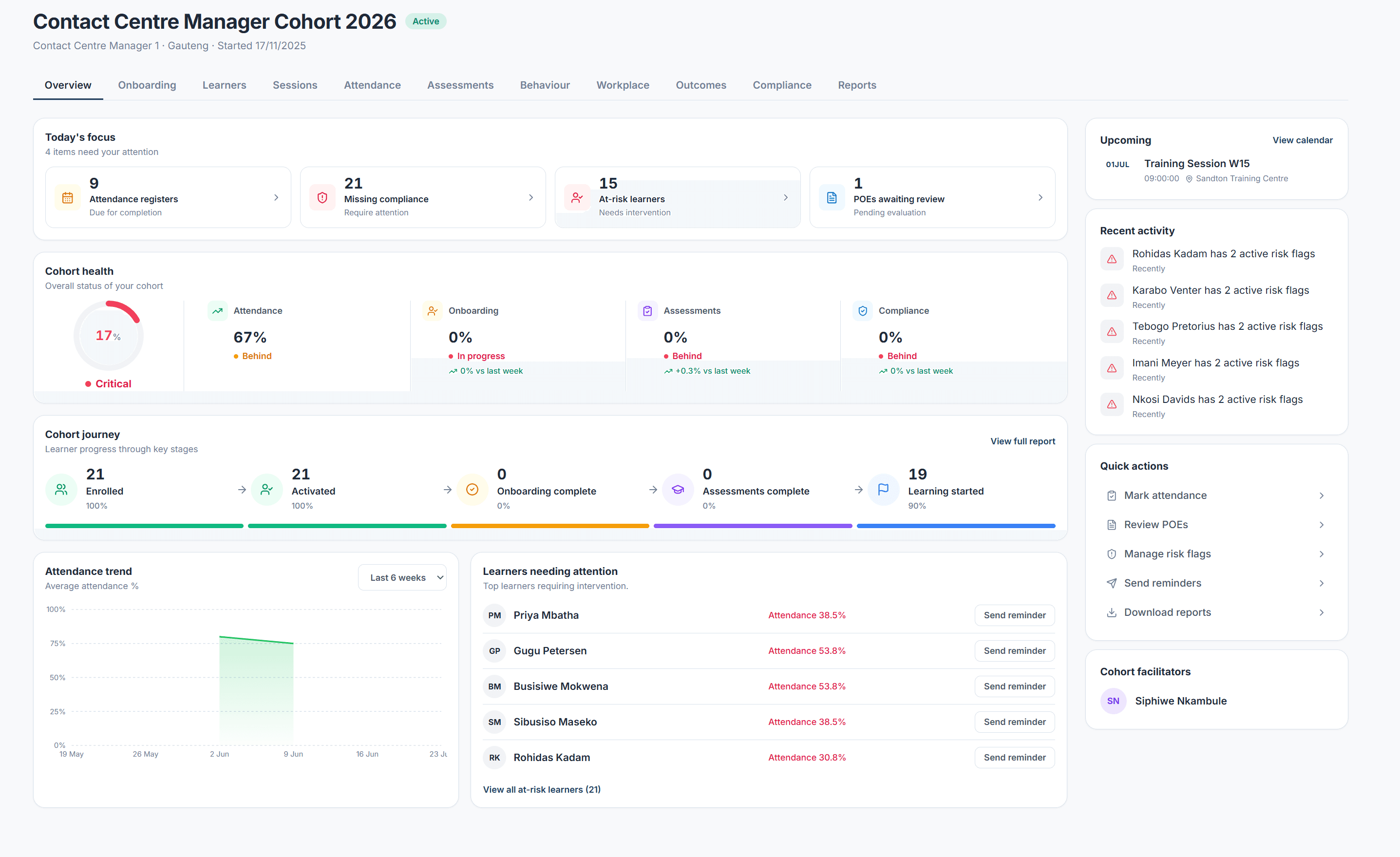Switch to the Learners tab
This screenshot has height=857, width=1400.
coord(225,85)
